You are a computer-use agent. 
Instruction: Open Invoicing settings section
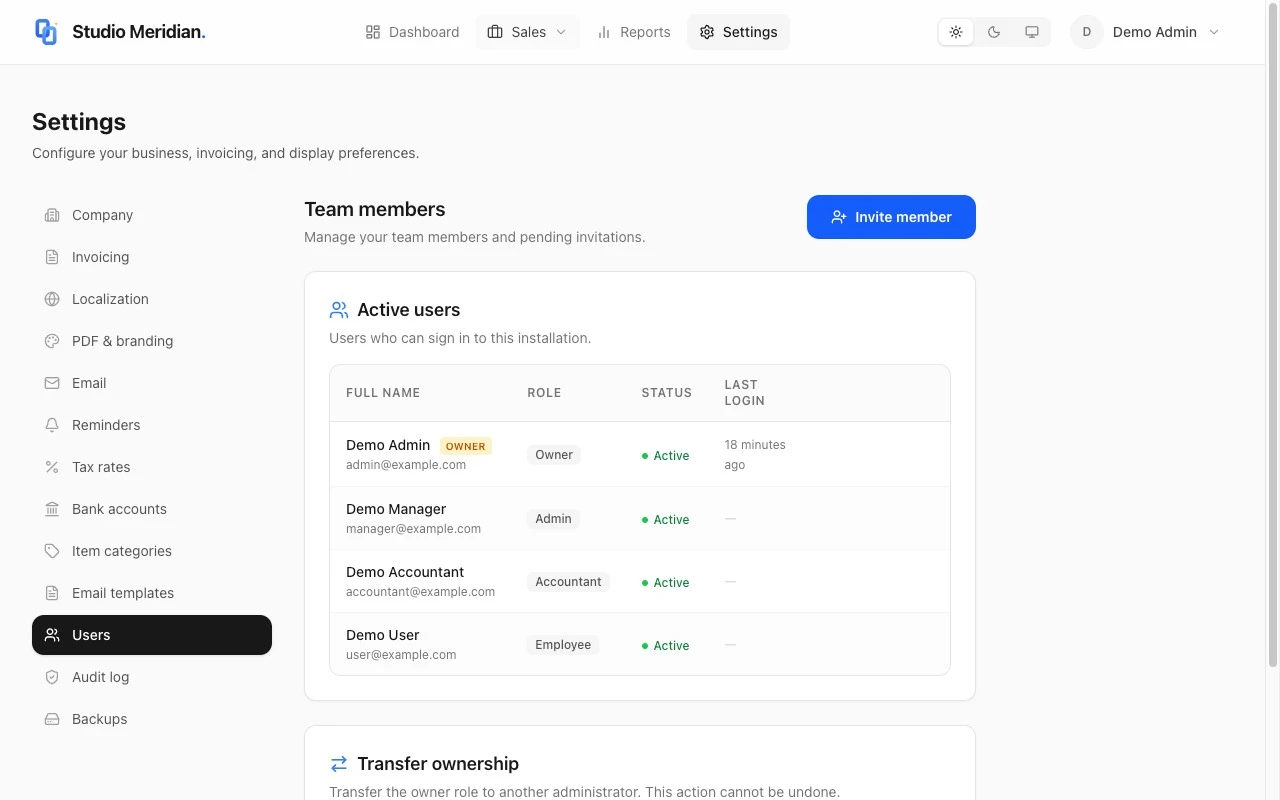(152, 257)
